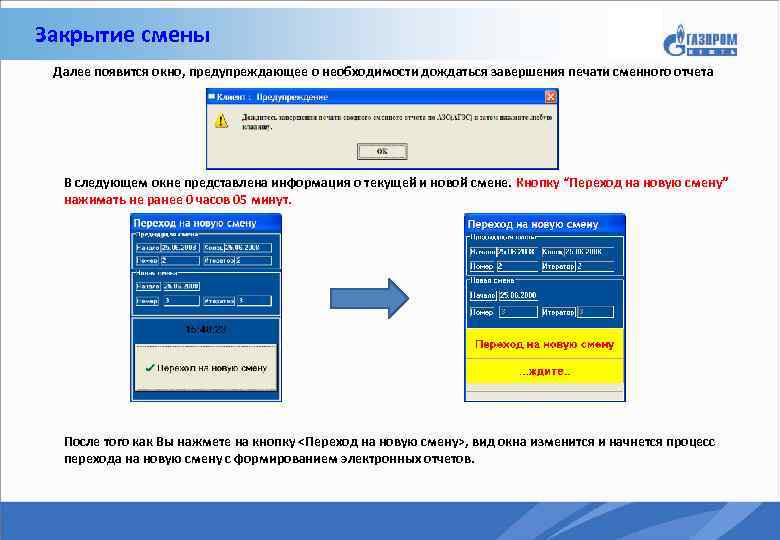Select previous shift Конец field in left window
Screen dimensions: 780x540
247,247
